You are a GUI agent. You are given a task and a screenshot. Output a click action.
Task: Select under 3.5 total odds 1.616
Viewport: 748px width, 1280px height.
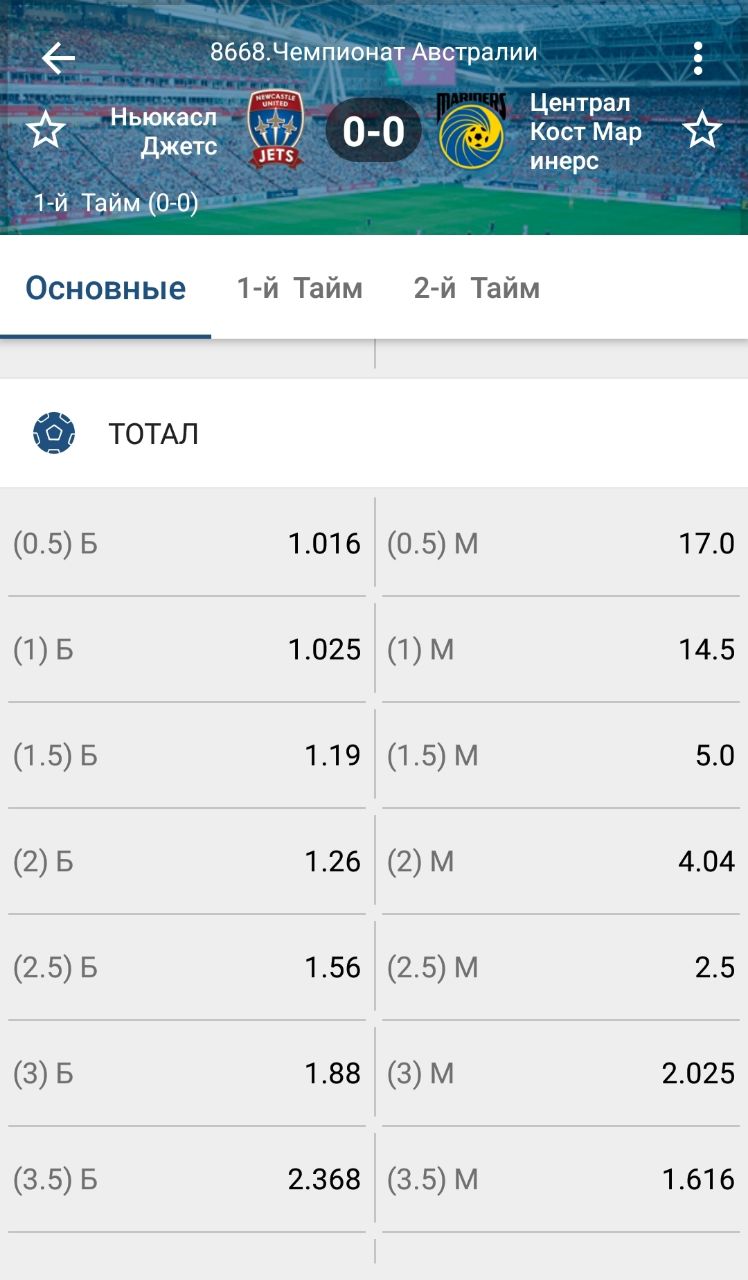click(562, 1180)
